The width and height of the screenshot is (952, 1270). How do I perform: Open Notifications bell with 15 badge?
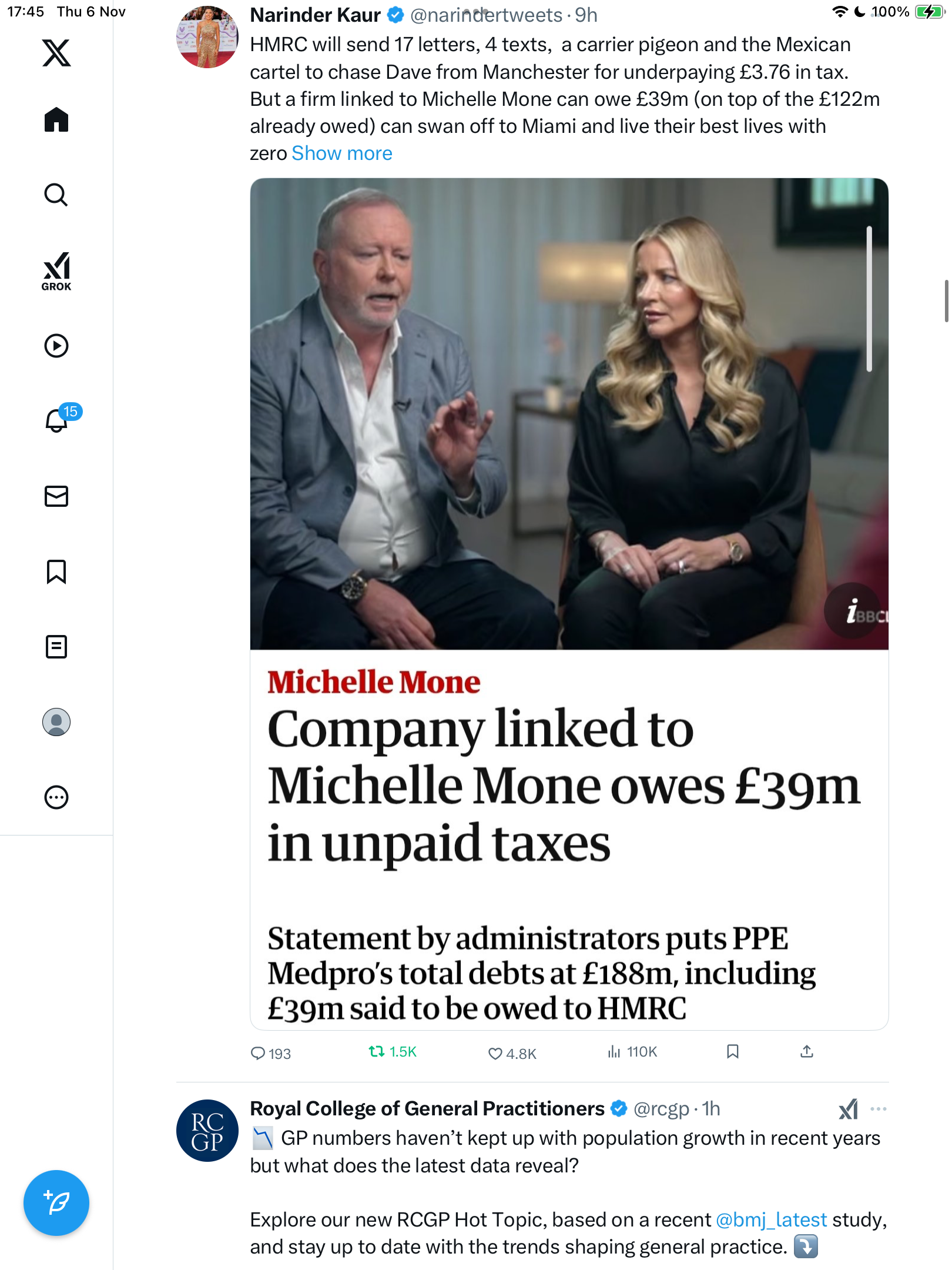[x=58, y=420]
